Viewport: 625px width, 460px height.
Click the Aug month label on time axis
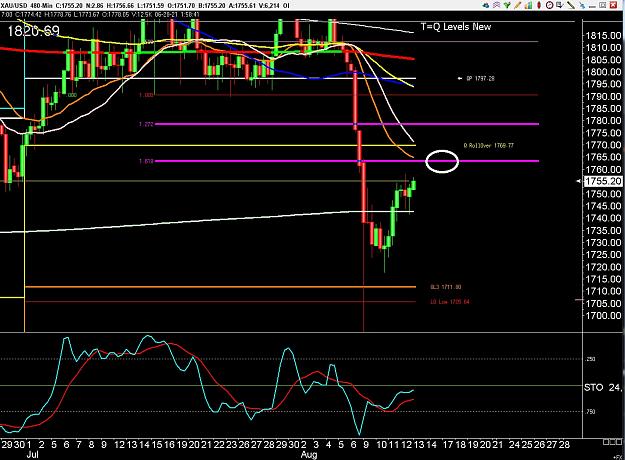[x=309, y=454]
